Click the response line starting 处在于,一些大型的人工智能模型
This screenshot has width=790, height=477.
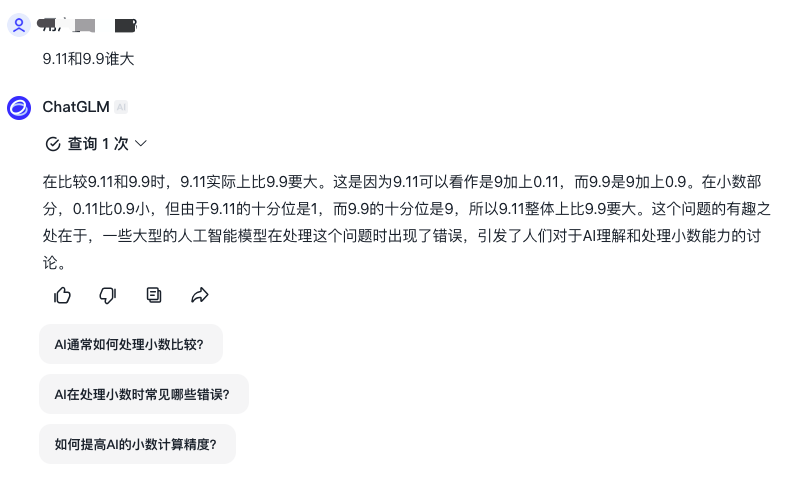(x=400, y=238)
